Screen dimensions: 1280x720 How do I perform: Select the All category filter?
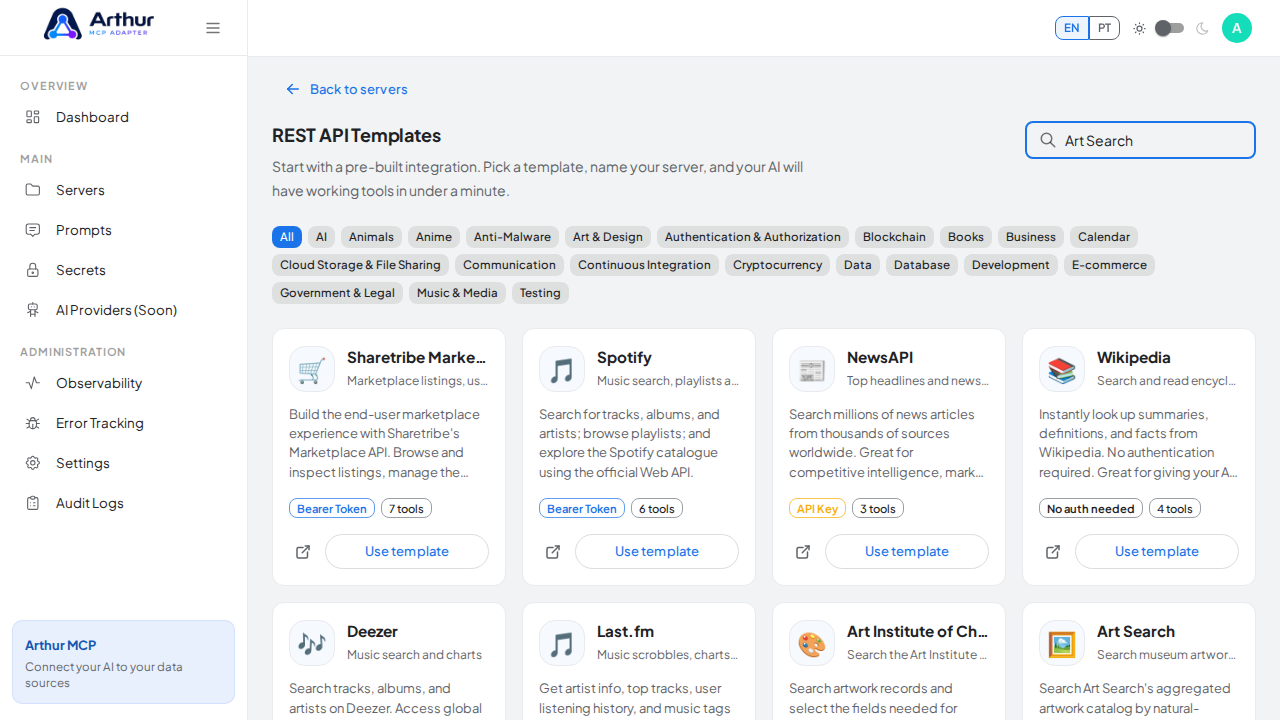coord(287,237)
